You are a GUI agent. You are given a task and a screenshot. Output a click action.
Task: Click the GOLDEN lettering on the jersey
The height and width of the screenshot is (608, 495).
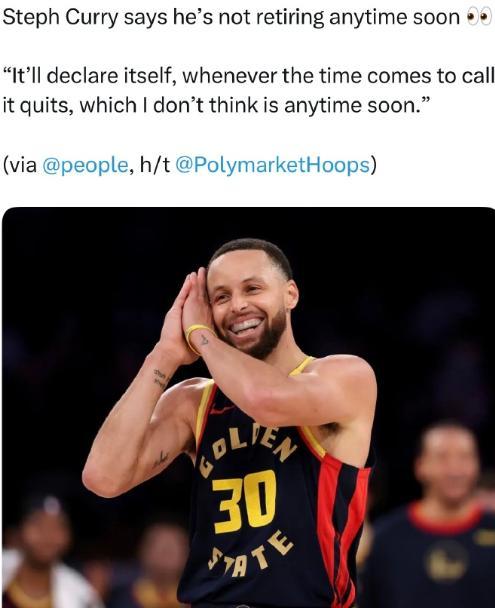click(247, 449)
